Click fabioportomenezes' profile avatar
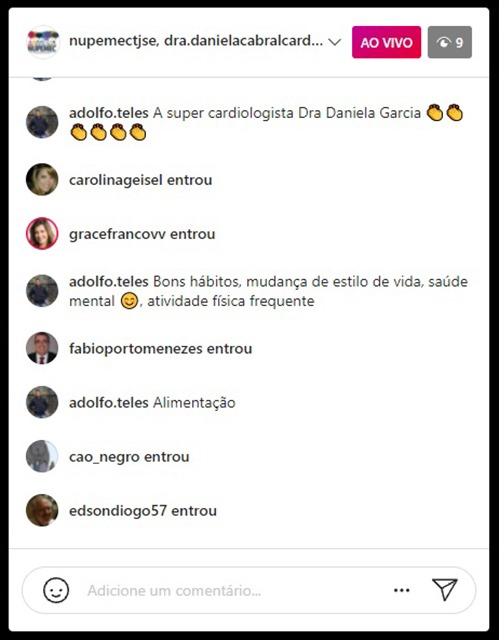The height and width of the screenshot is (640, 499). click(x=42, y=348)
